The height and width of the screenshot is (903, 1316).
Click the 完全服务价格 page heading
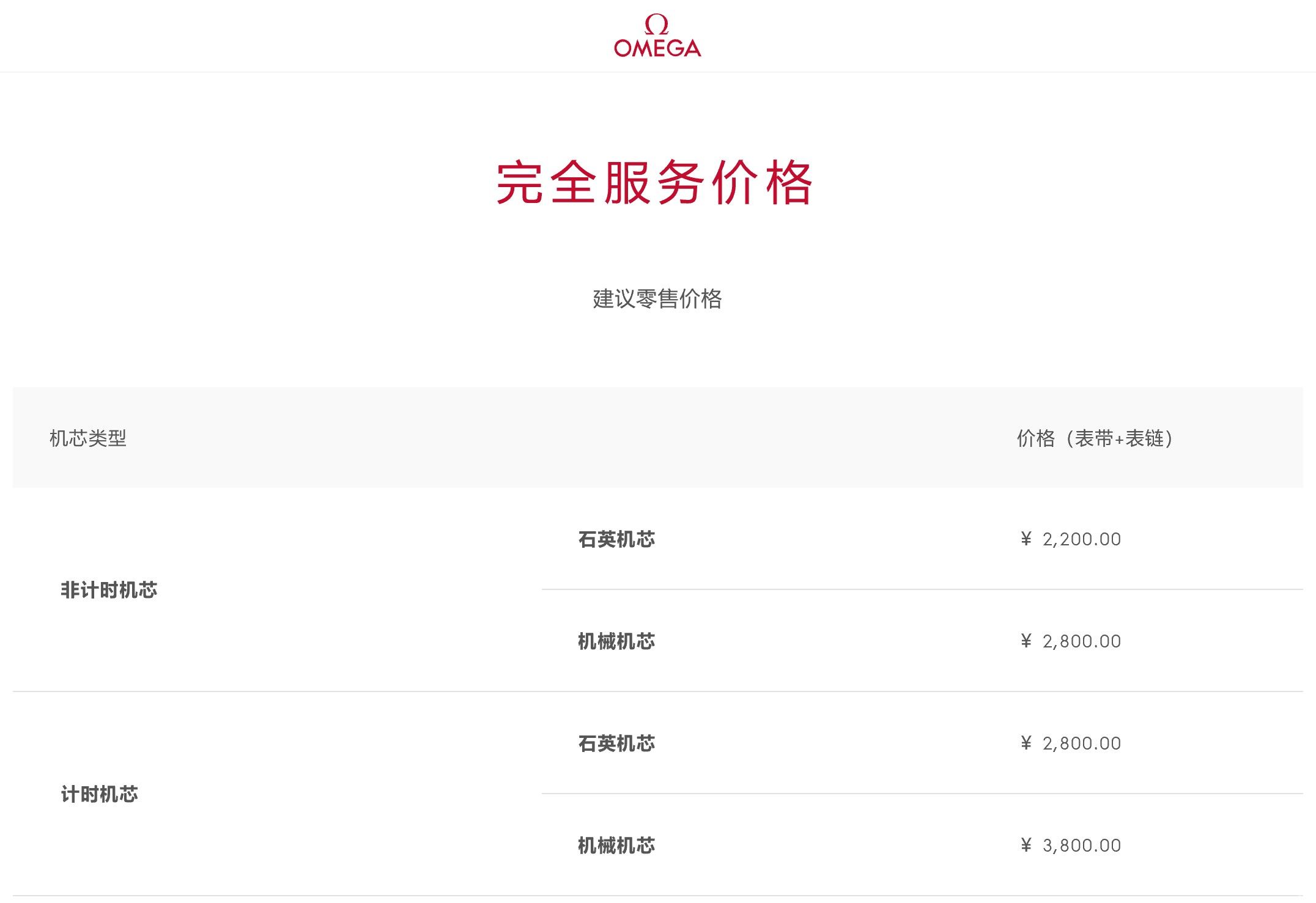click(654, 183)
